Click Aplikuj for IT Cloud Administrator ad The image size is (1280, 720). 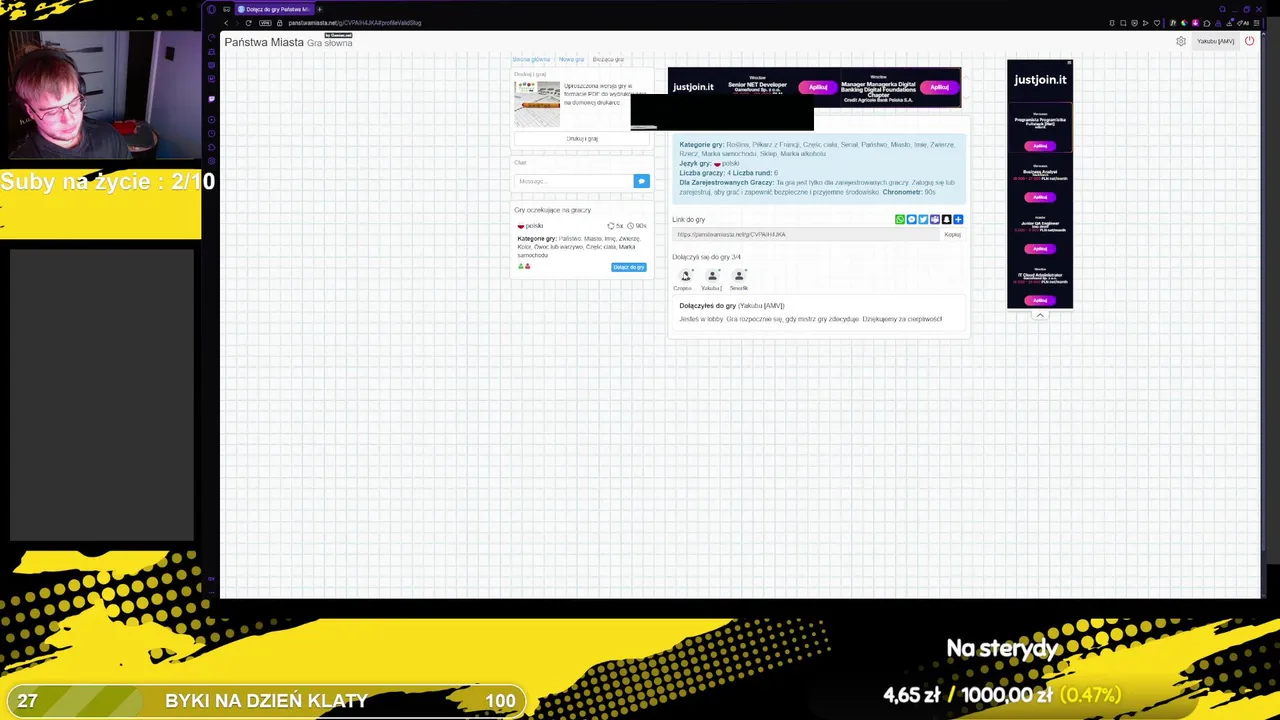1040,300
